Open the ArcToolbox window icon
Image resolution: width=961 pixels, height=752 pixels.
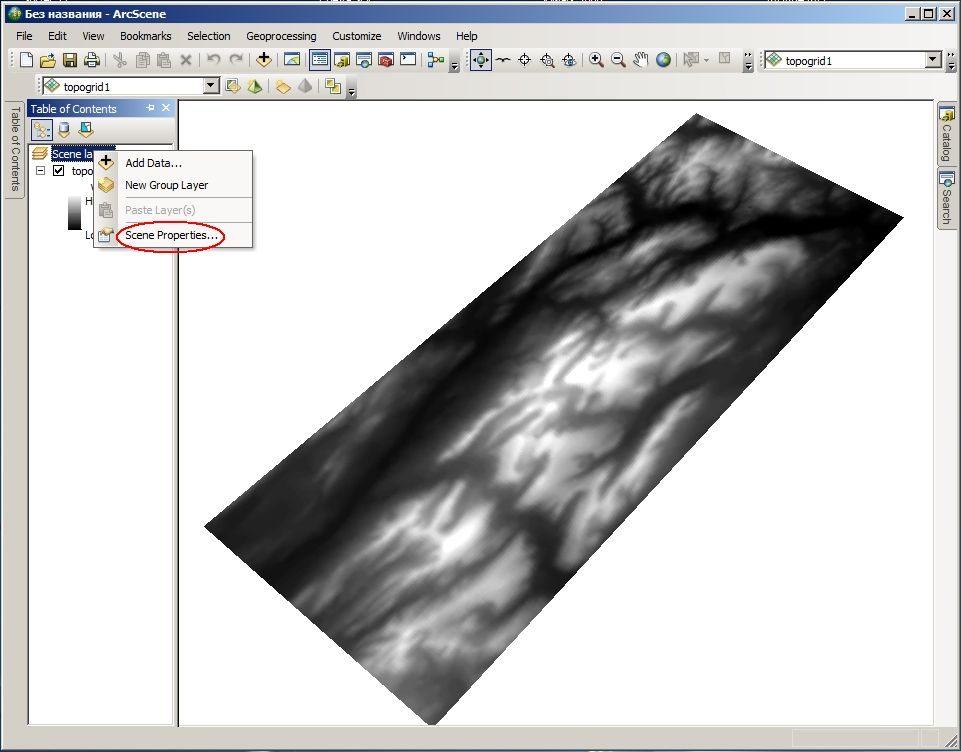point(386,60)
